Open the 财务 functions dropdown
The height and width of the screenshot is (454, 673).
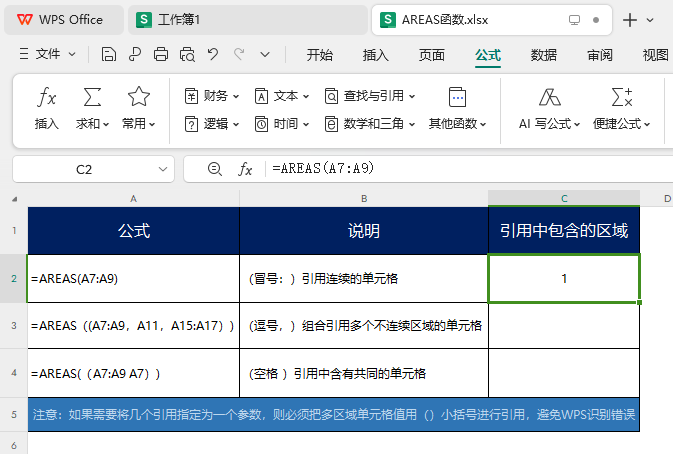tap(212, 96)
